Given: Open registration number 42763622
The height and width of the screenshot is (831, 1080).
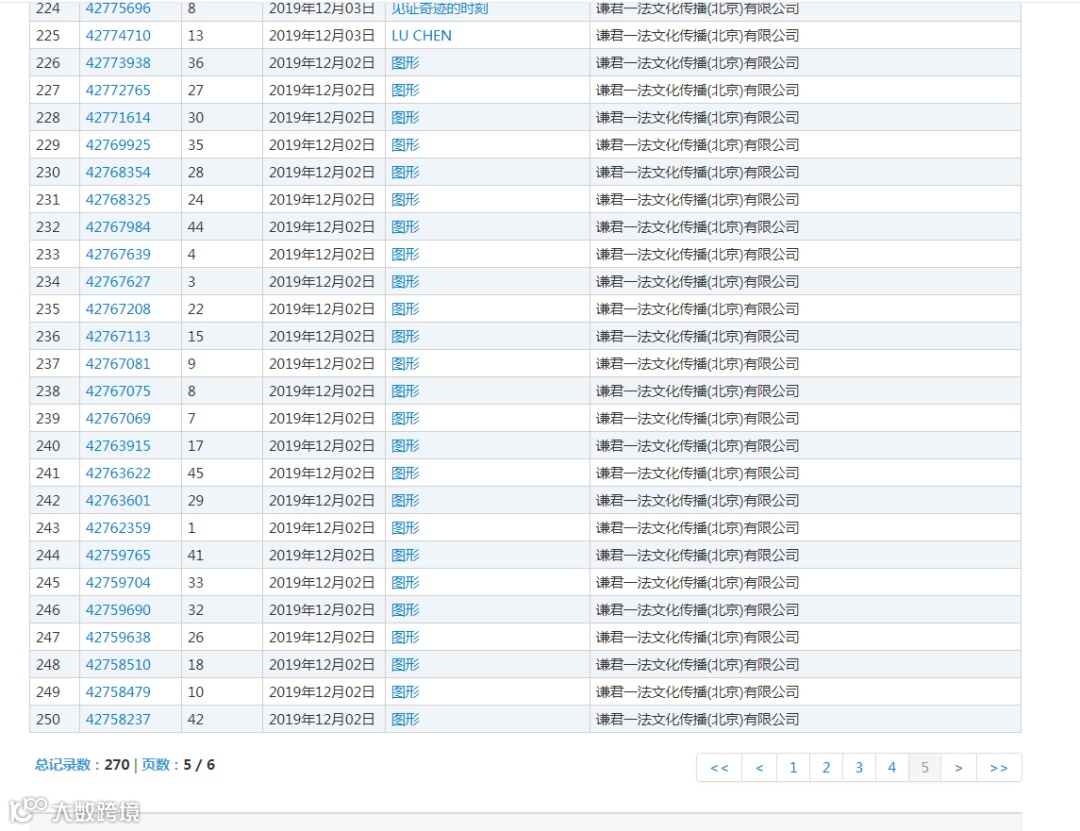Looking at the screenshot, I should point(118,473).
